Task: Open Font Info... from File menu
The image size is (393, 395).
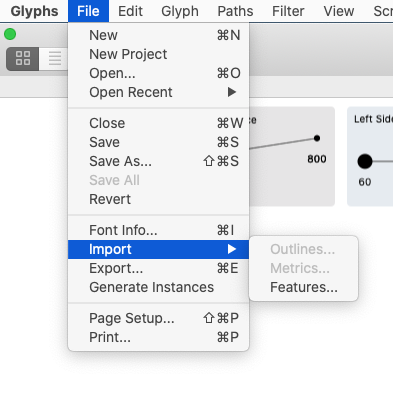Action: [158, 230]
